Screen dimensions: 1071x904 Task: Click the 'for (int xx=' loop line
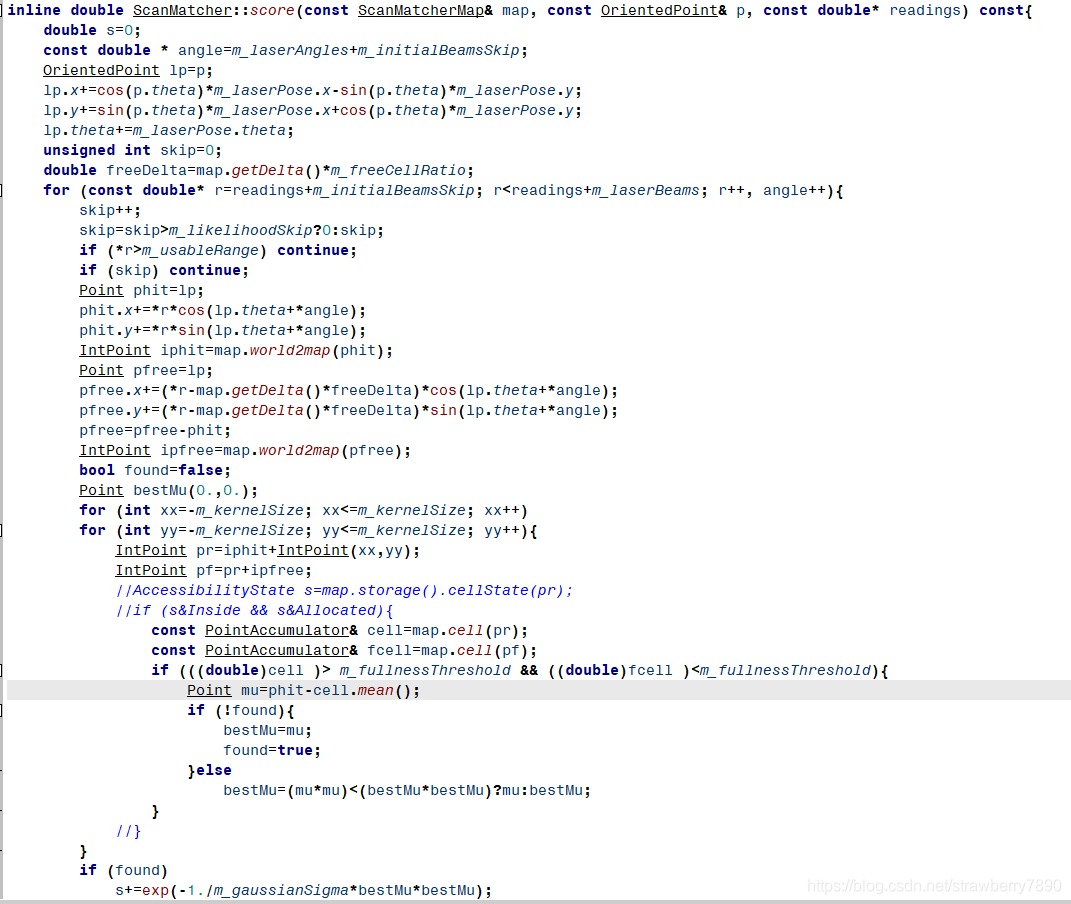pos(303,510)
